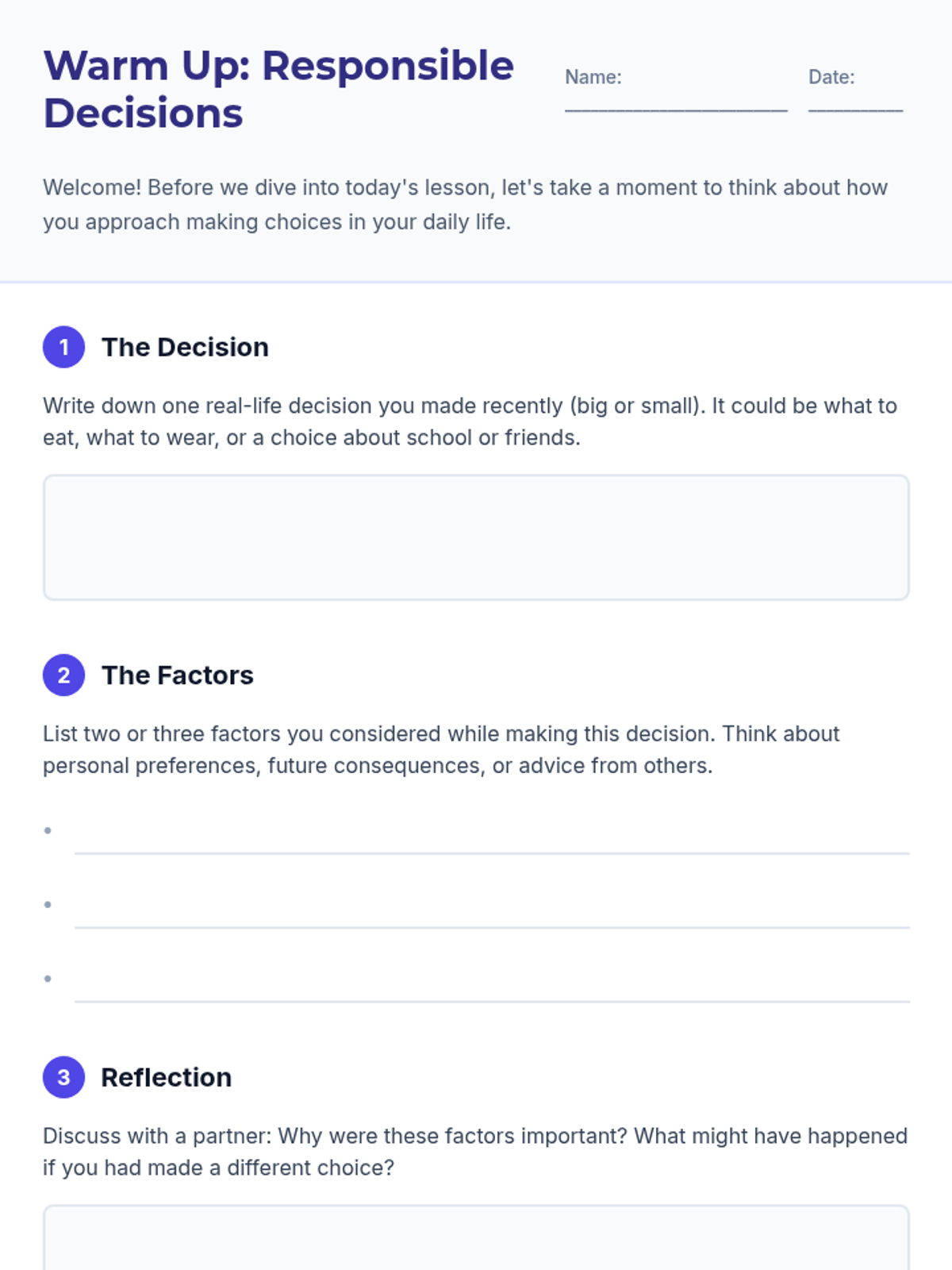The height and width of the screenshot is (1270, 952).
Task: Click The Factors section heading
Action: (x=178, y=675)
